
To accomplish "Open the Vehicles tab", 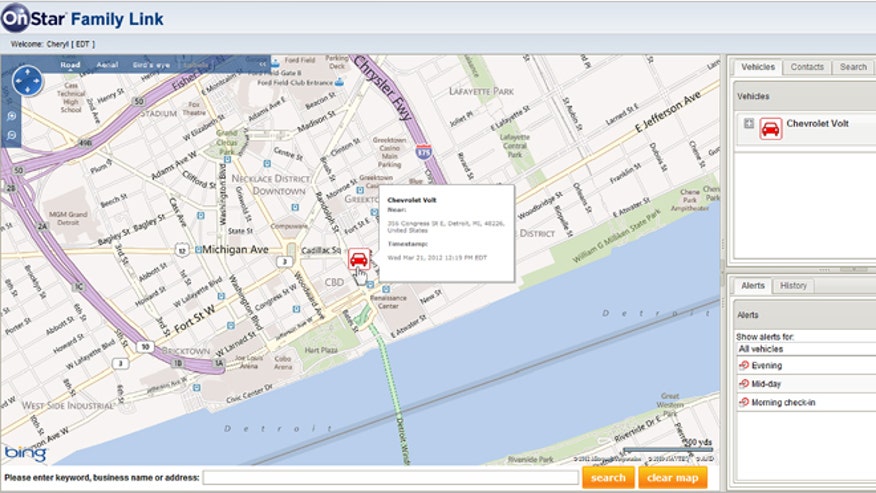I will [758, 67].
